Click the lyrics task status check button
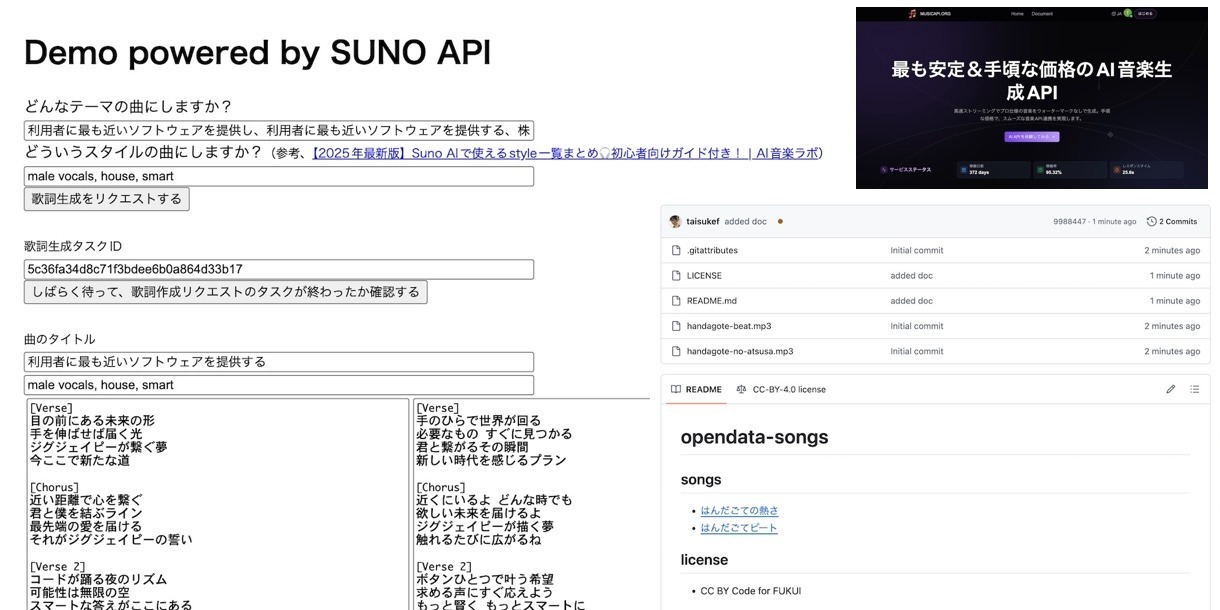Screen dimensions: 1220x610 pyautogui.click(x=226, y=292)
